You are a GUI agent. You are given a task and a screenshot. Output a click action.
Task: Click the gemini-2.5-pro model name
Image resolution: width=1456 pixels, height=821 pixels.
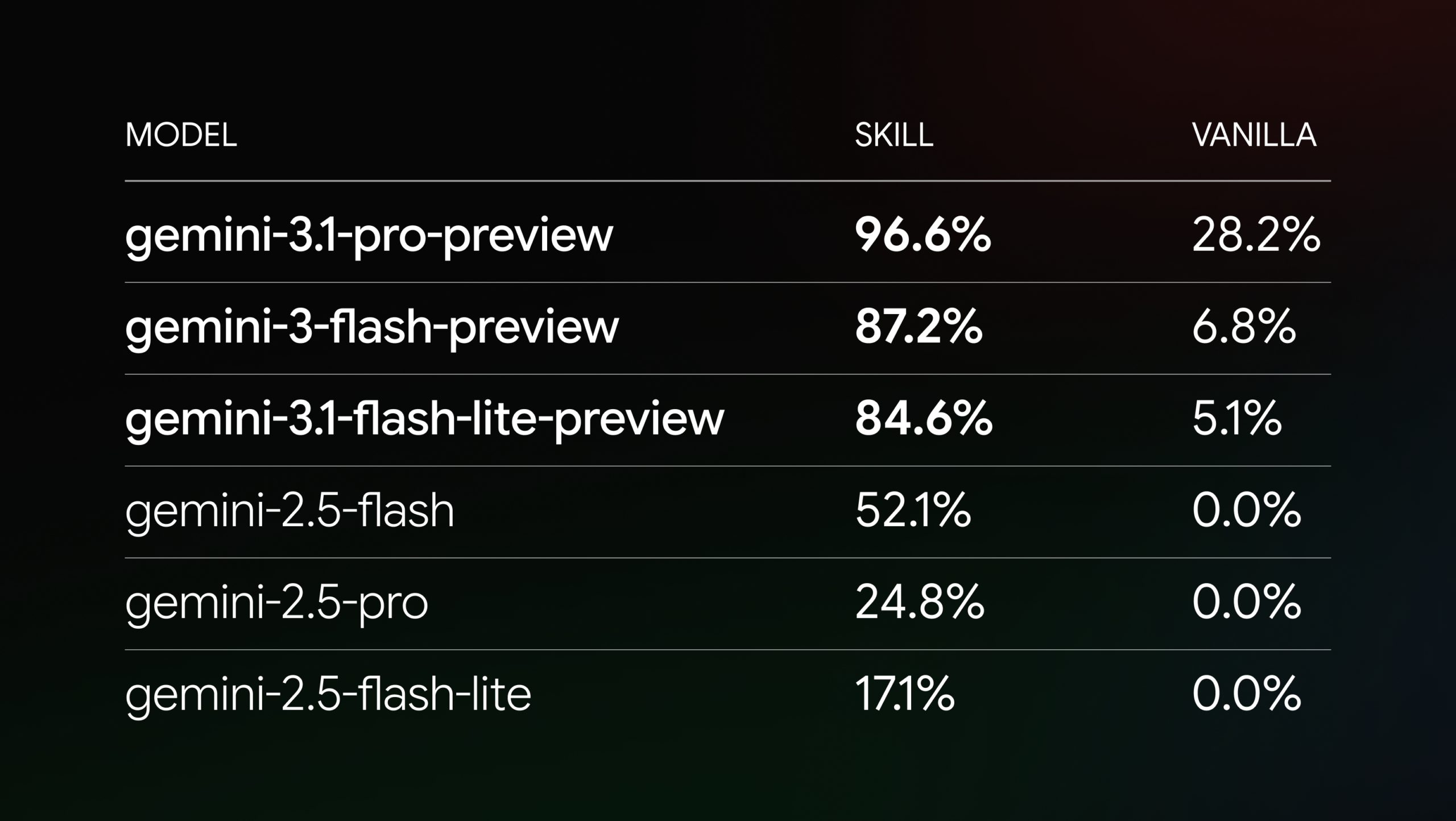276,603
